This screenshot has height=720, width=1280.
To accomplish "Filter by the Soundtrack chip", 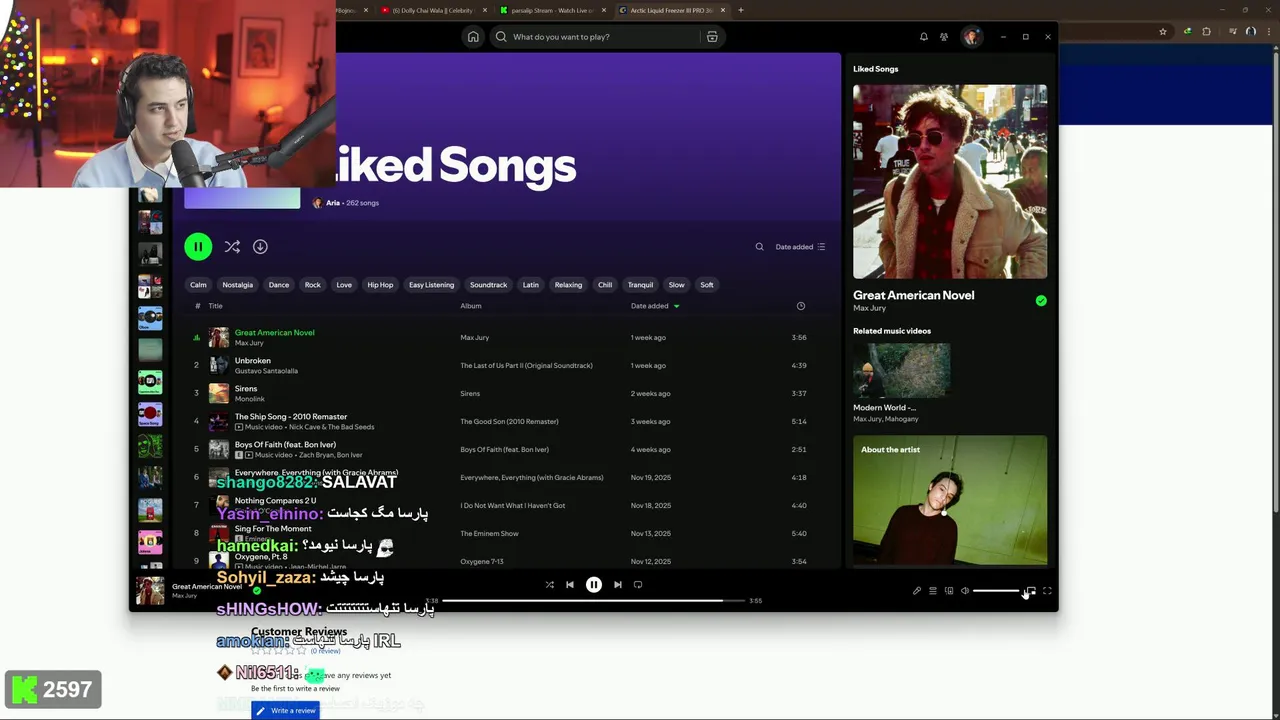I will (488, 285).
